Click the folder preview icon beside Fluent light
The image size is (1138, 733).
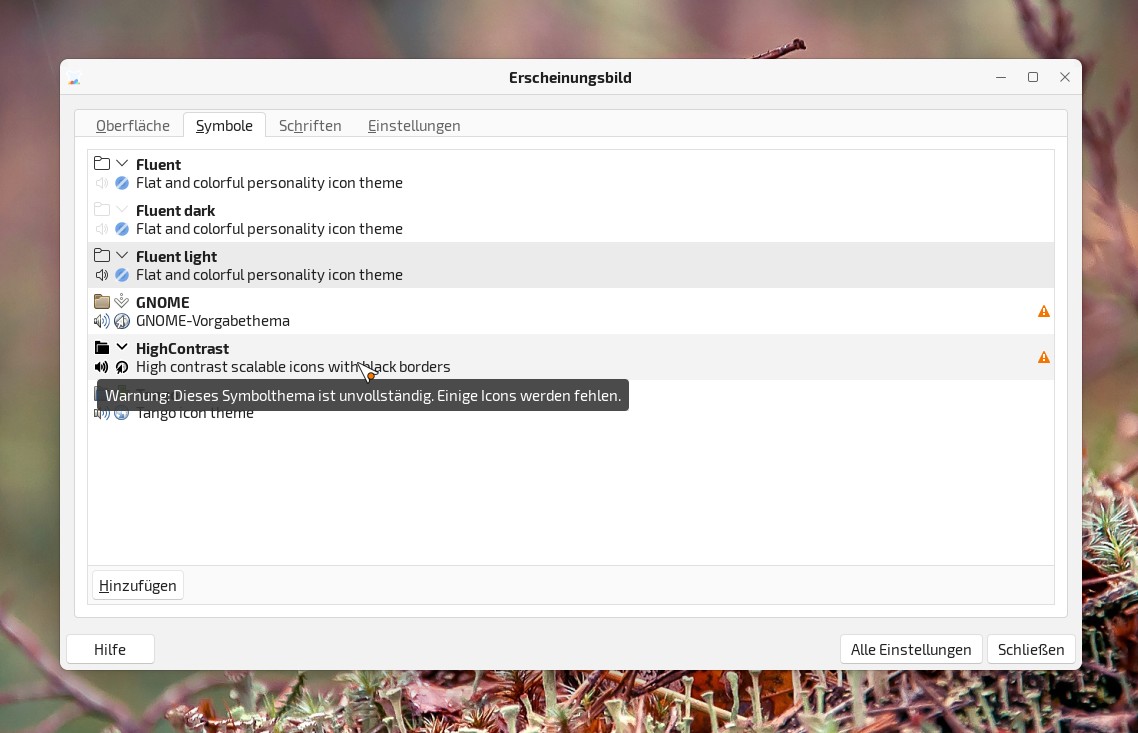102,255
